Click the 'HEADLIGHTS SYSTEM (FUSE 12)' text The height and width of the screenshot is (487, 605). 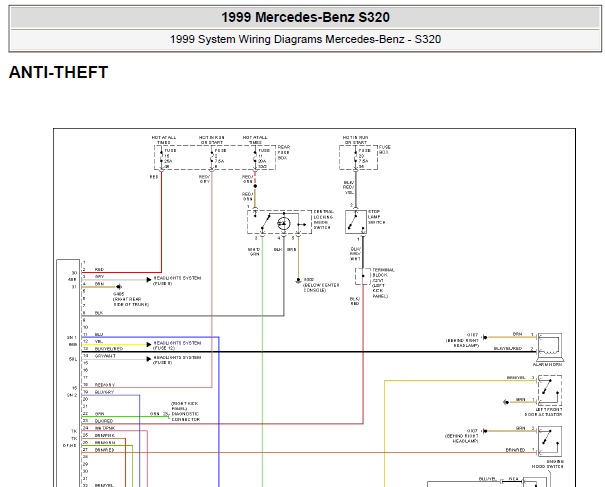pos(177,345)
